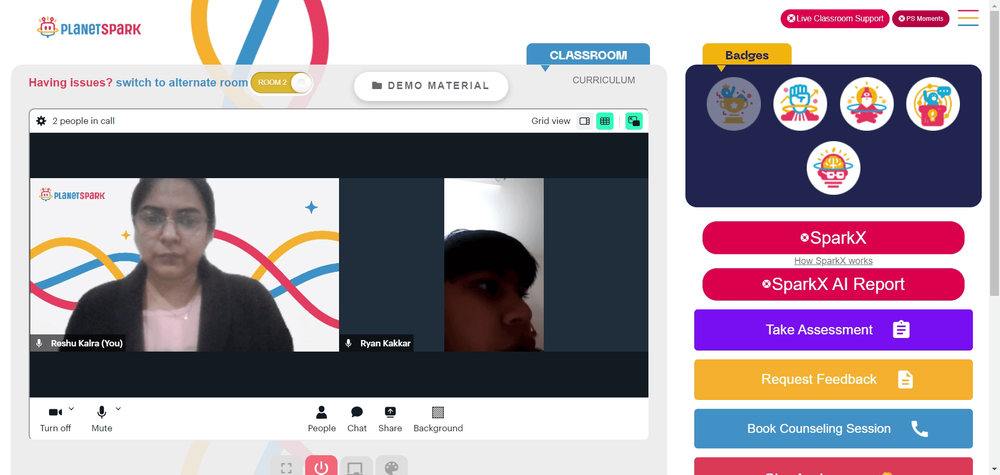1000x475 pixels.
Task: Click 'Ryan Kakkar' name label
Action: (385, 343)
